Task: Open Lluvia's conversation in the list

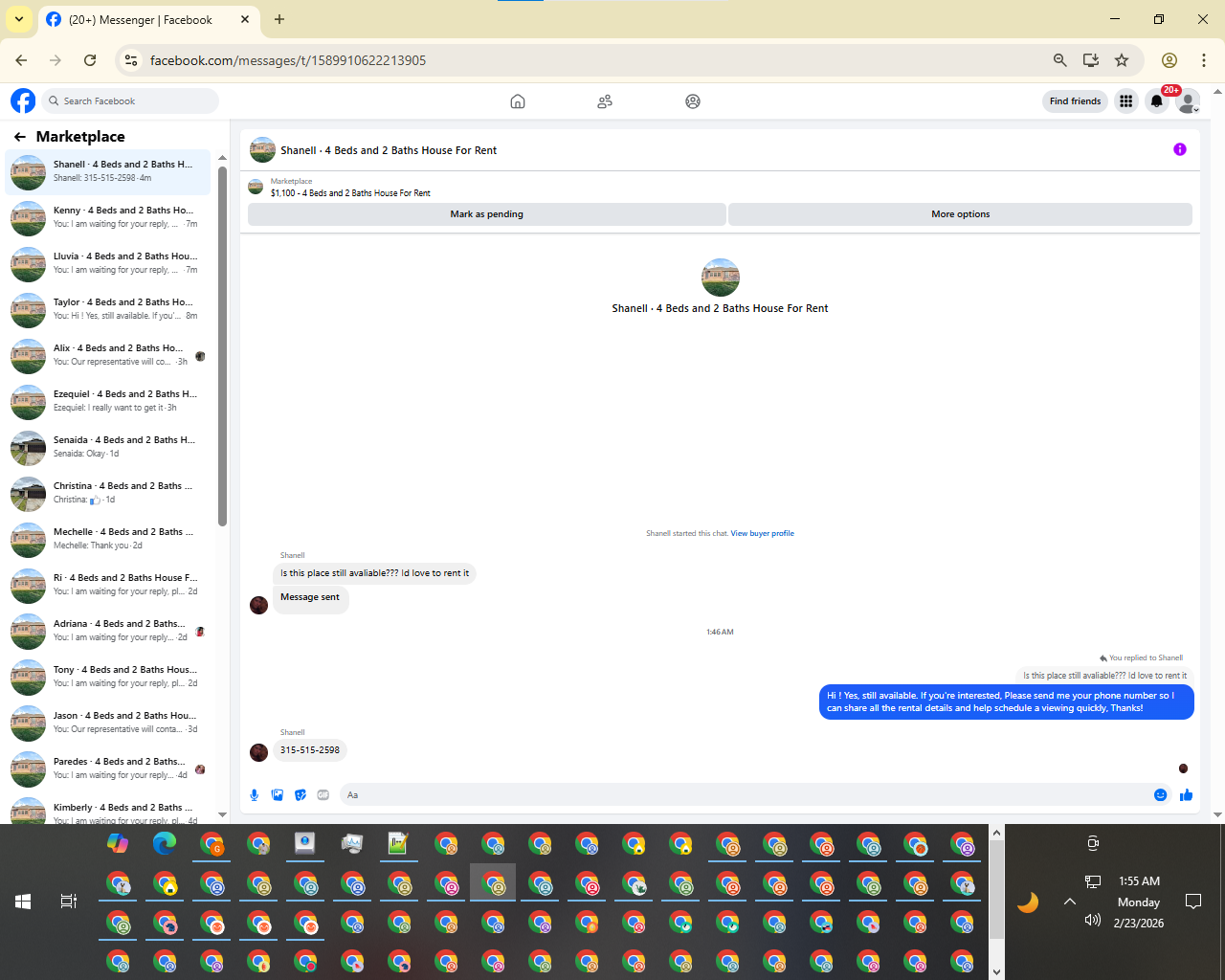Action: tap(107, 263)
